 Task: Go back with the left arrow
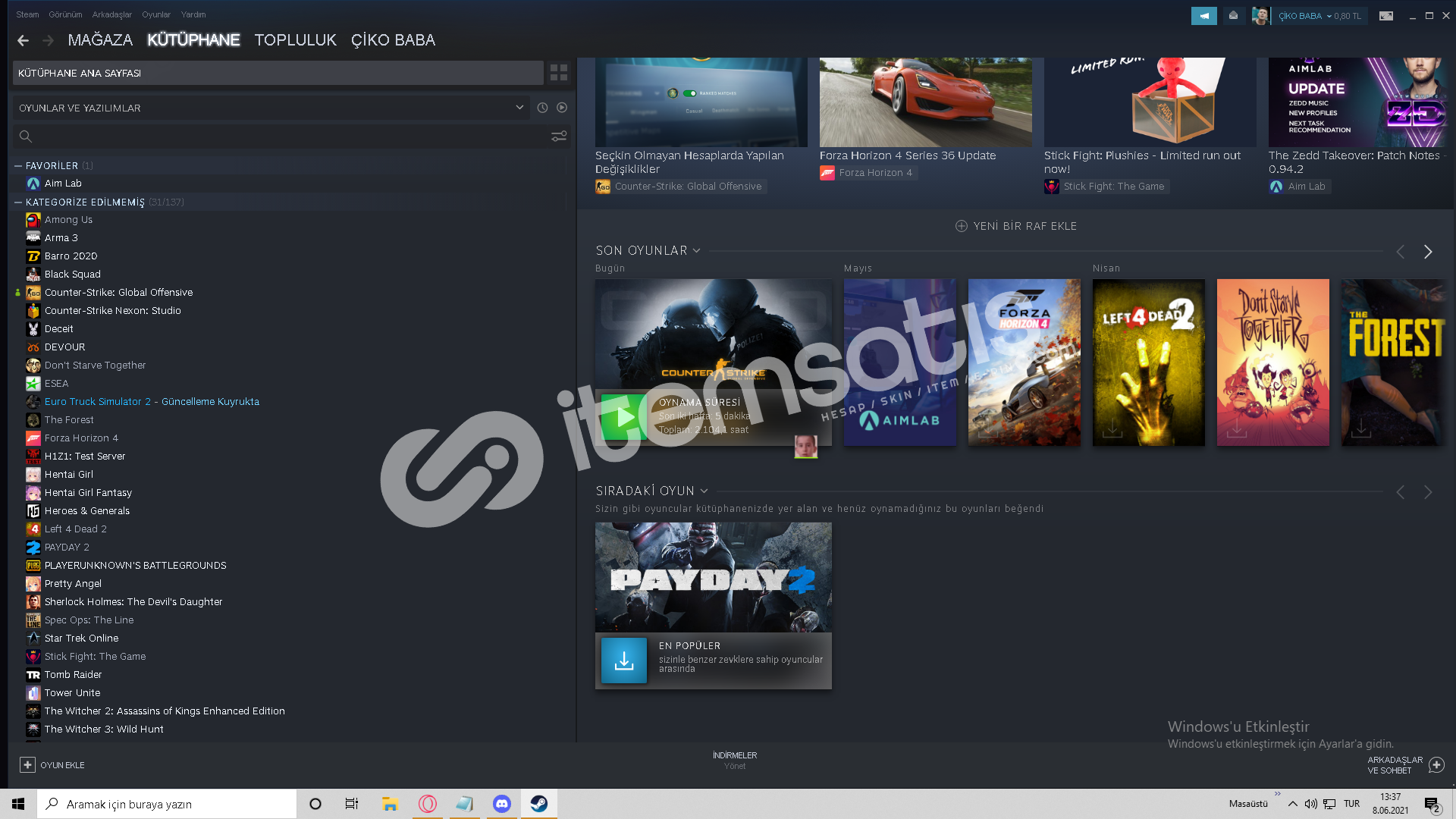click(23, 40)
